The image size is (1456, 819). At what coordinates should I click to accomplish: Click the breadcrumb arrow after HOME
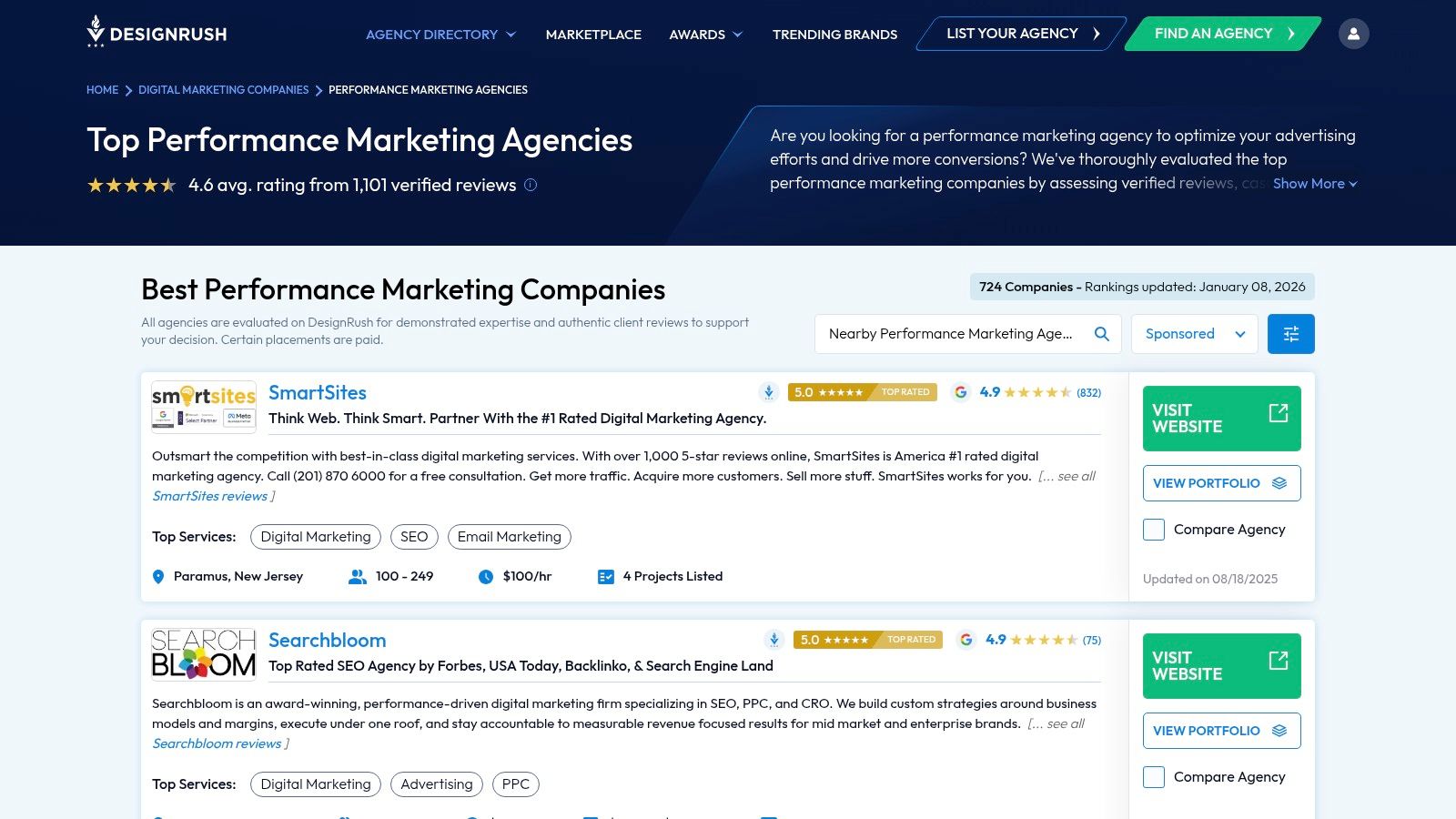coord(128,90)
